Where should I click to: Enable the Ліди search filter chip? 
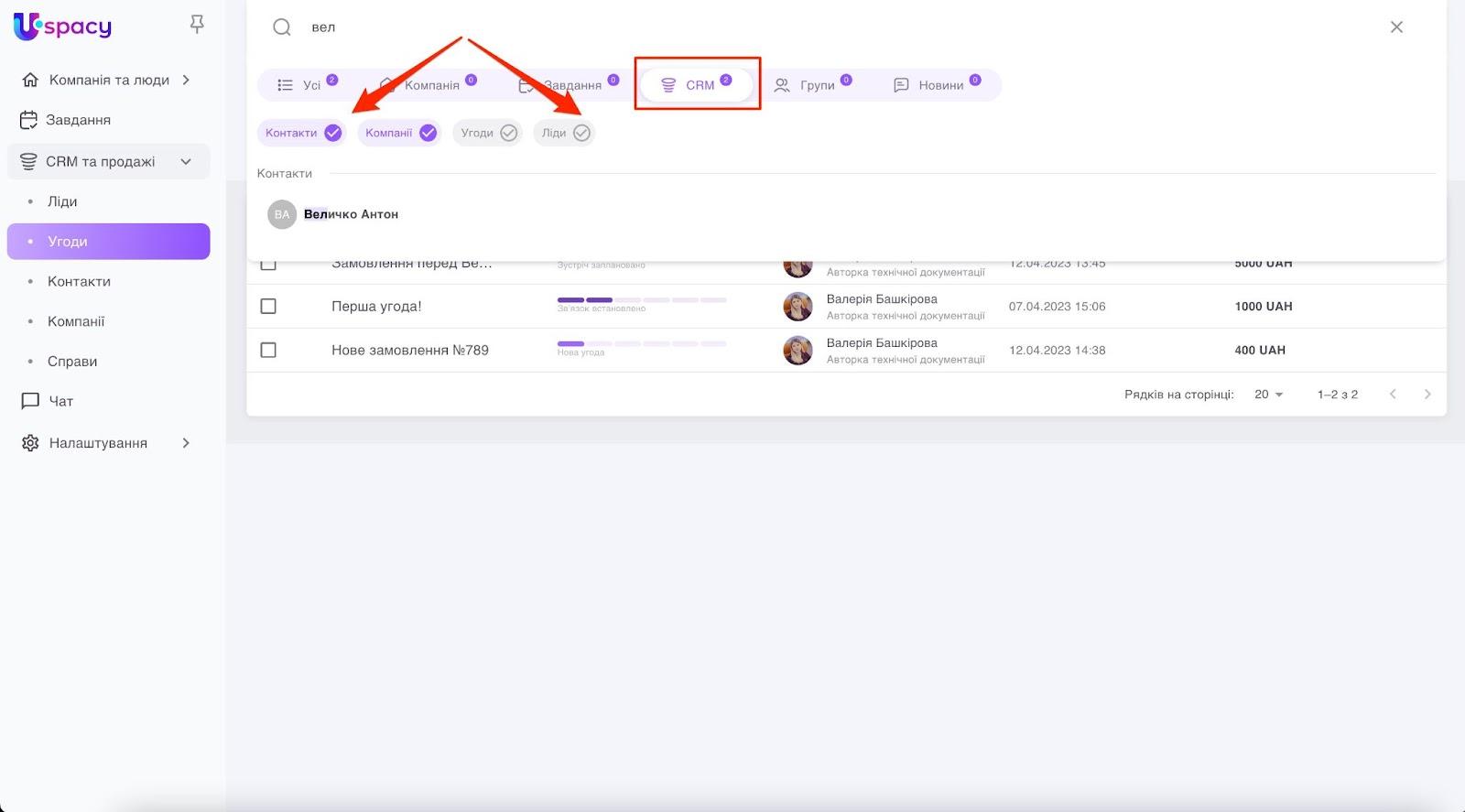click(x=564, y=133)
